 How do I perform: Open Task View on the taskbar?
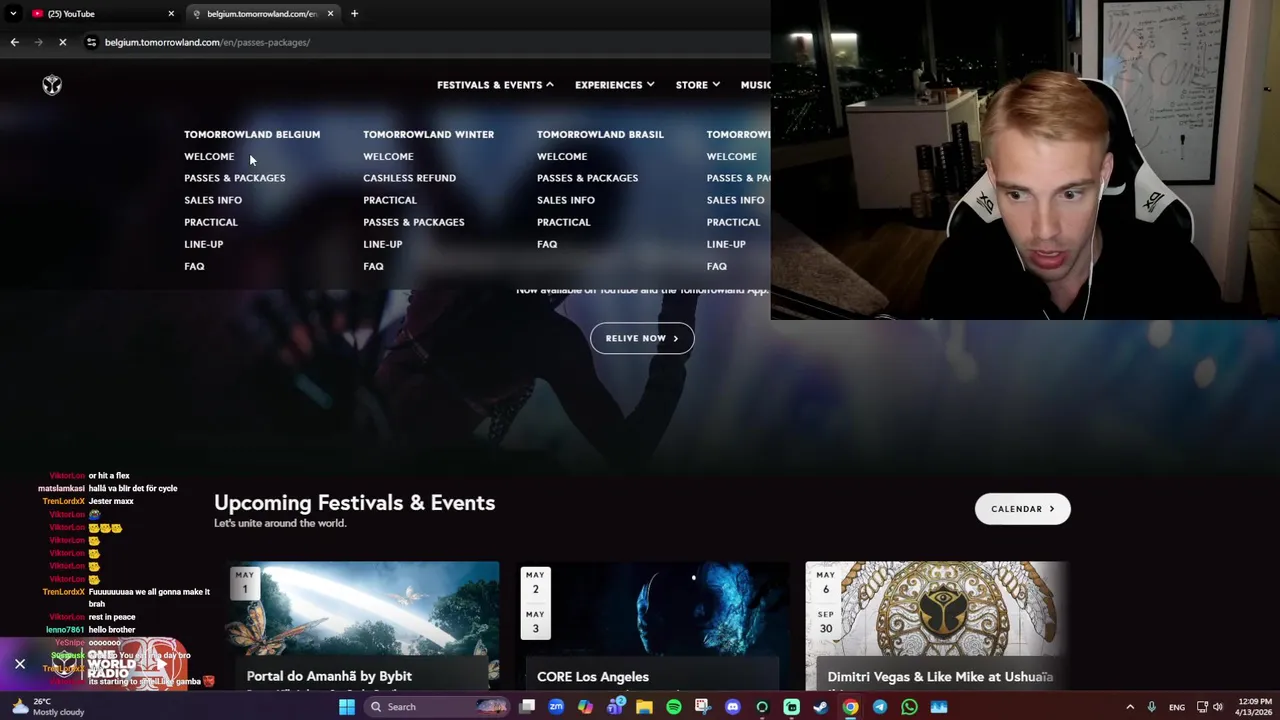point(527,707)
